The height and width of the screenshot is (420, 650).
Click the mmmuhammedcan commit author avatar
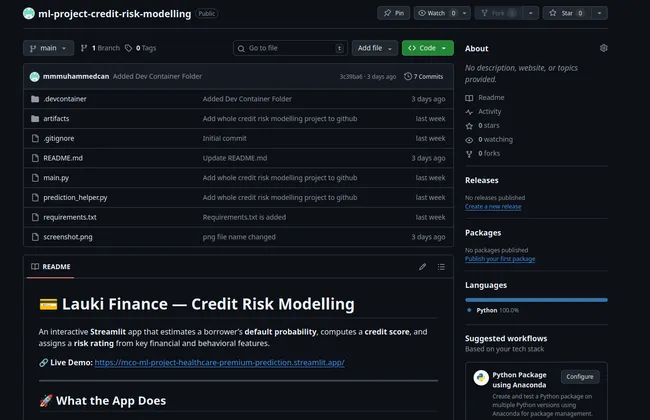coord(35,76)
